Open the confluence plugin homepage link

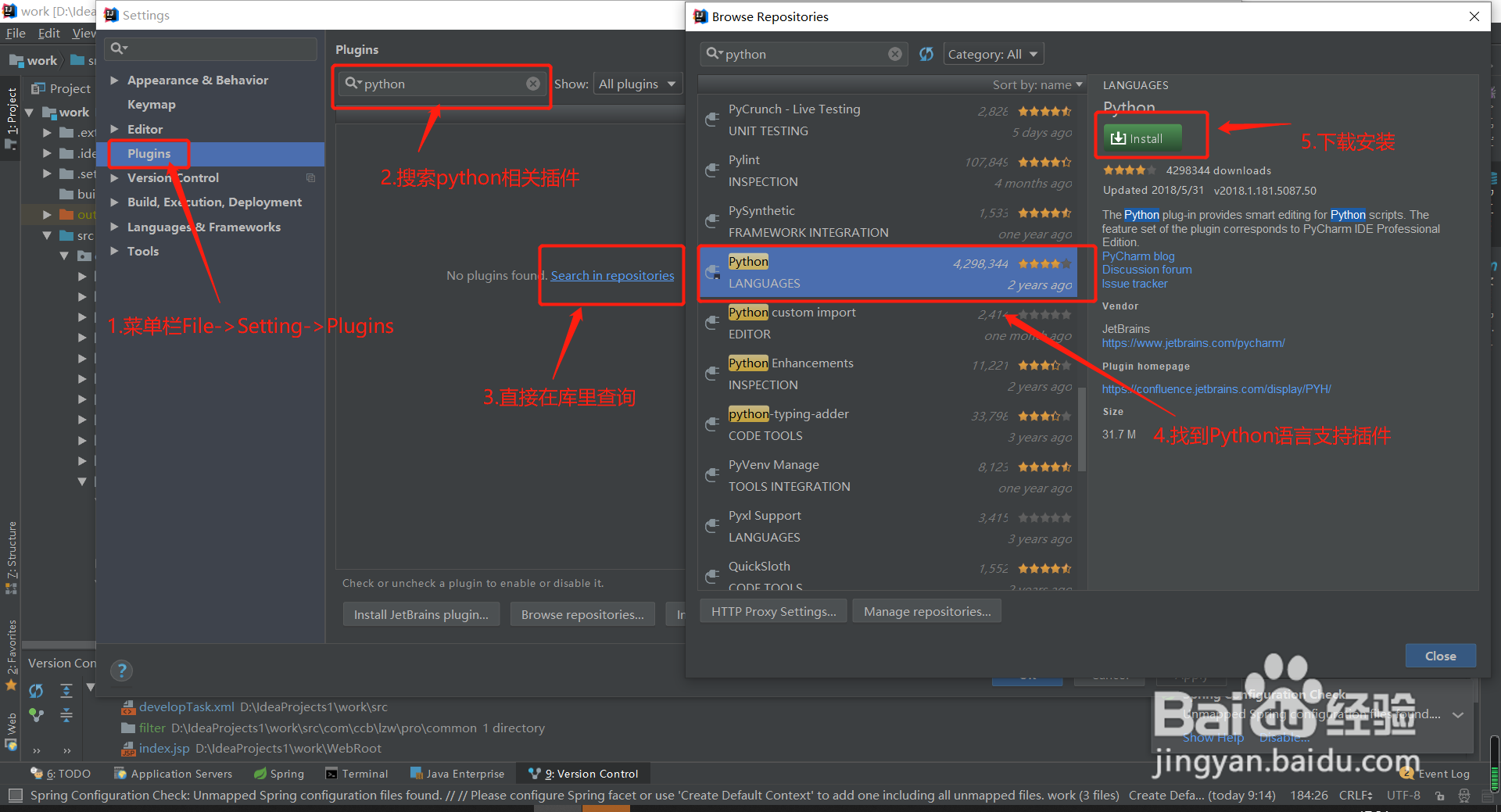(1216, 389)
